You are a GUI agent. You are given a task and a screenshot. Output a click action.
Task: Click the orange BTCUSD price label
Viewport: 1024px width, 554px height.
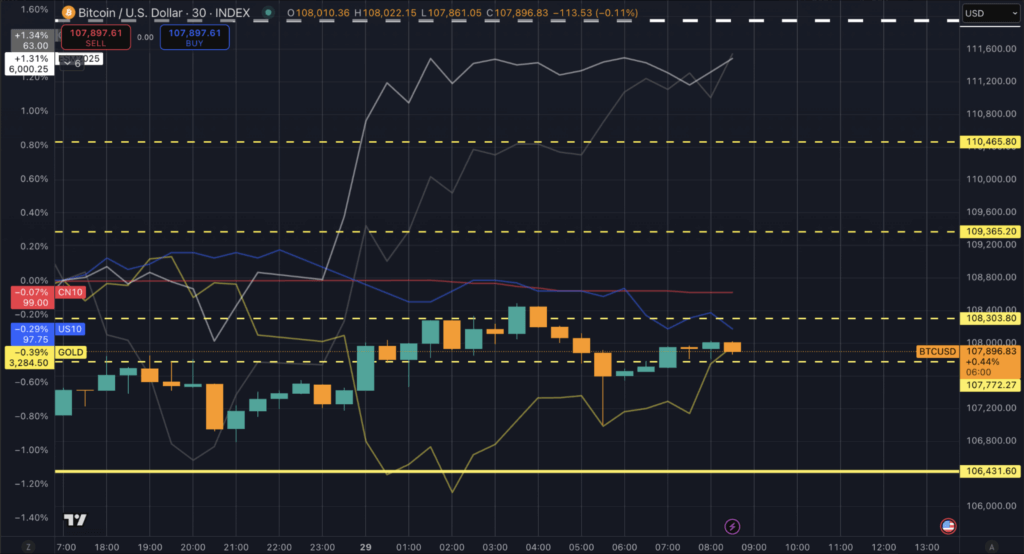[x=937, y=351]
